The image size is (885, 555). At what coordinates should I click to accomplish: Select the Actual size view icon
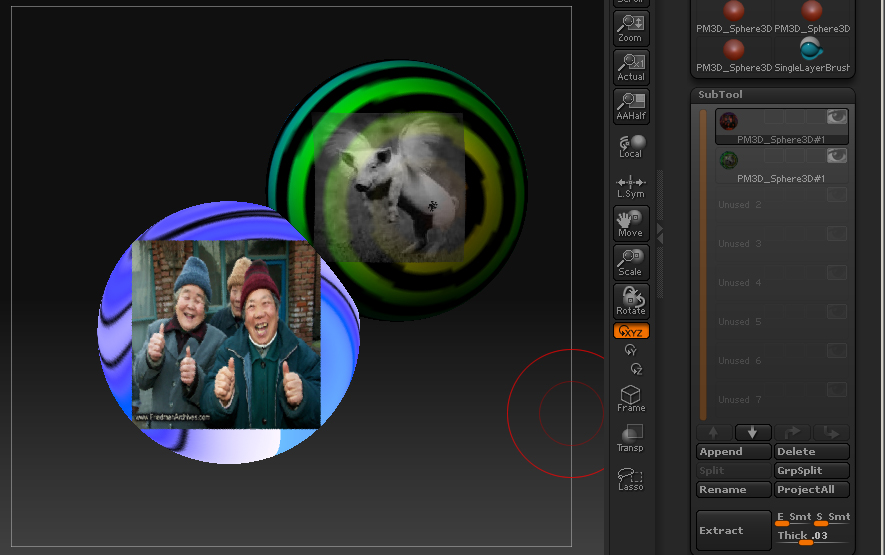pyautogui.click(x=631, y=67)
